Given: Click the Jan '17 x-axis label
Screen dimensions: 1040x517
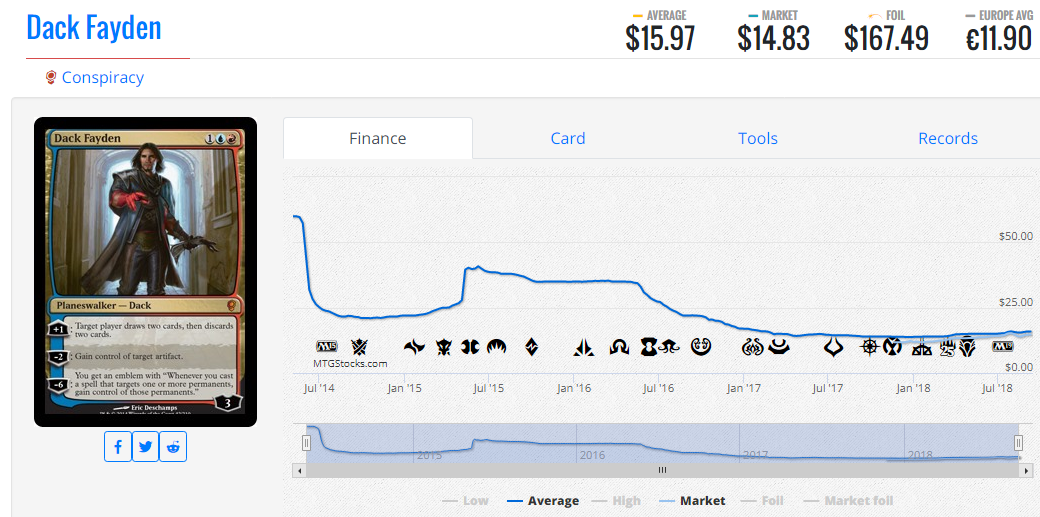Looking at the screenshot, I should point(744,388).
